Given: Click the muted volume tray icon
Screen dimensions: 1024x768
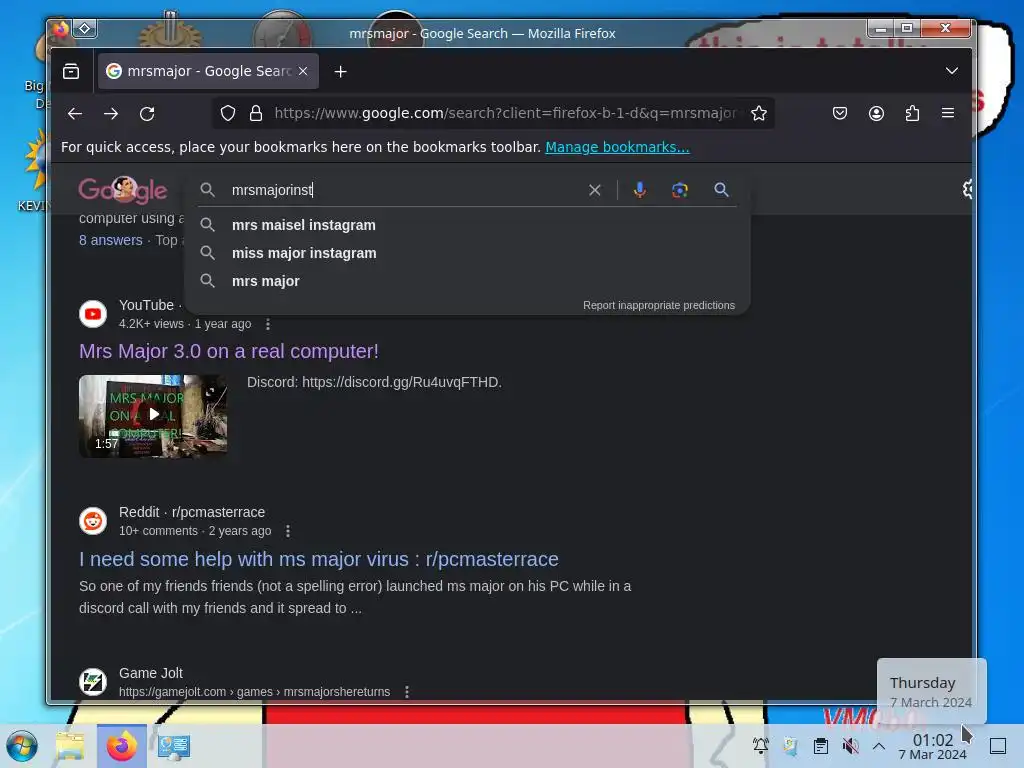Looking at the screenshot, I should (x=850, y=746).
